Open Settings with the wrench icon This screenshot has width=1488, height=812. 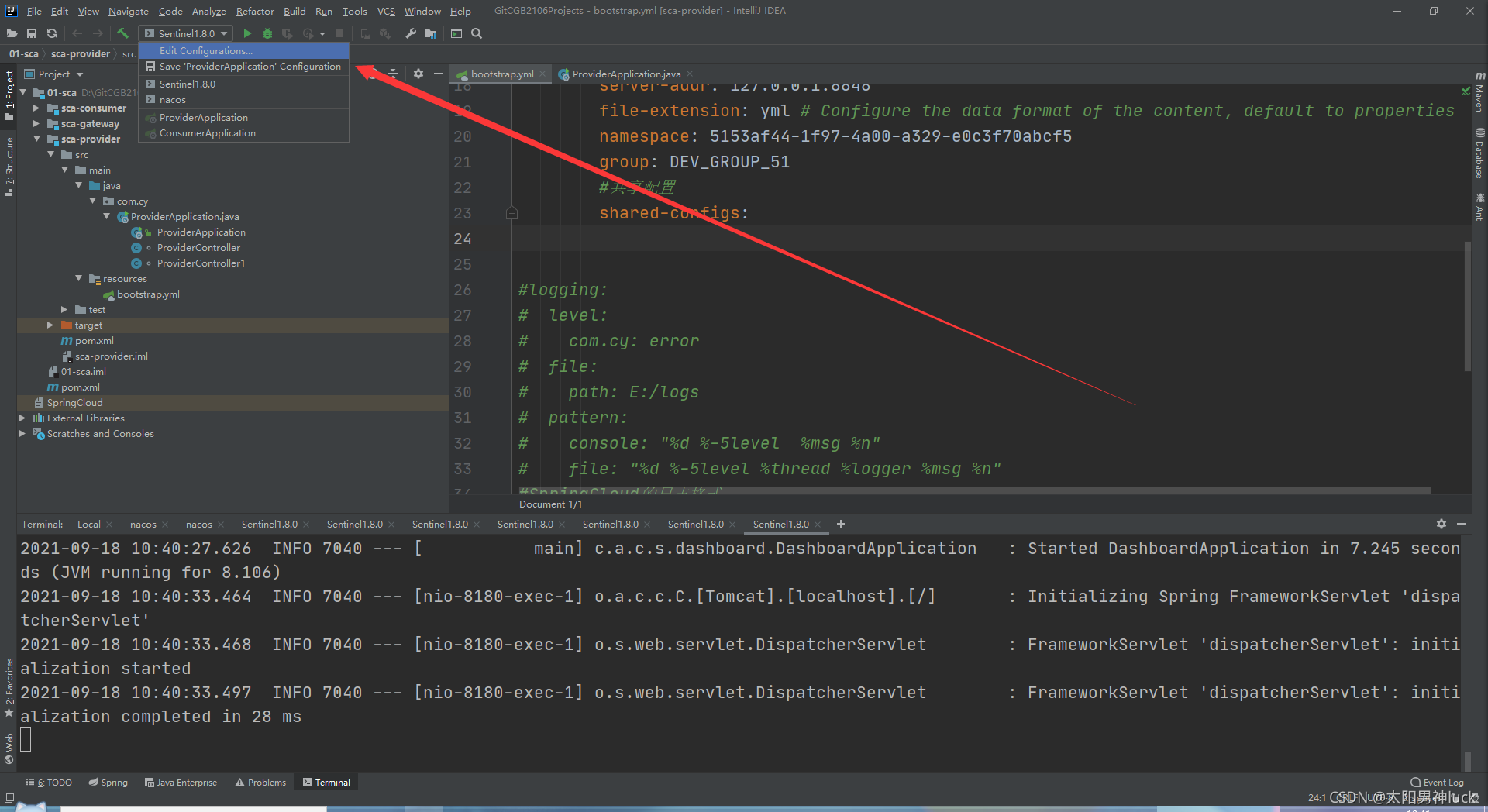tap(411, 33)
